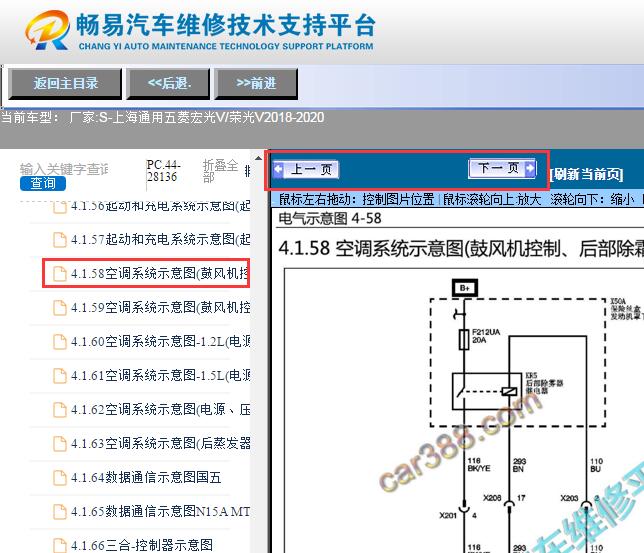The width and height of the screenshot is (644, 553).
Task: Open tree item 4.1.64数据通信示意图国五
Action: pyautogui.click(x=146, y=477)
